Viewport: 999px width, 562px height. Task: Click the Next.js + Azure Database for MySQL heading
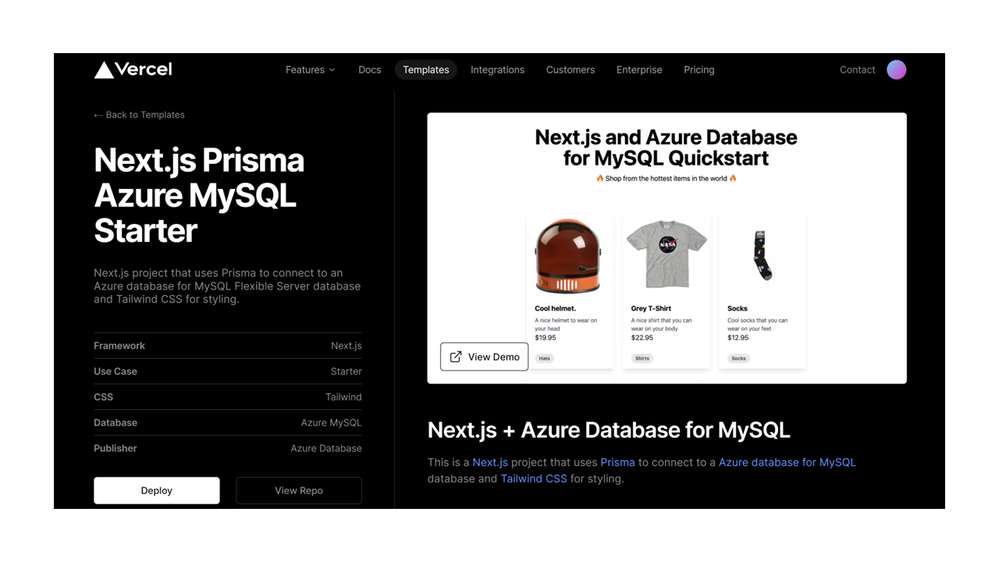[608, 430]
